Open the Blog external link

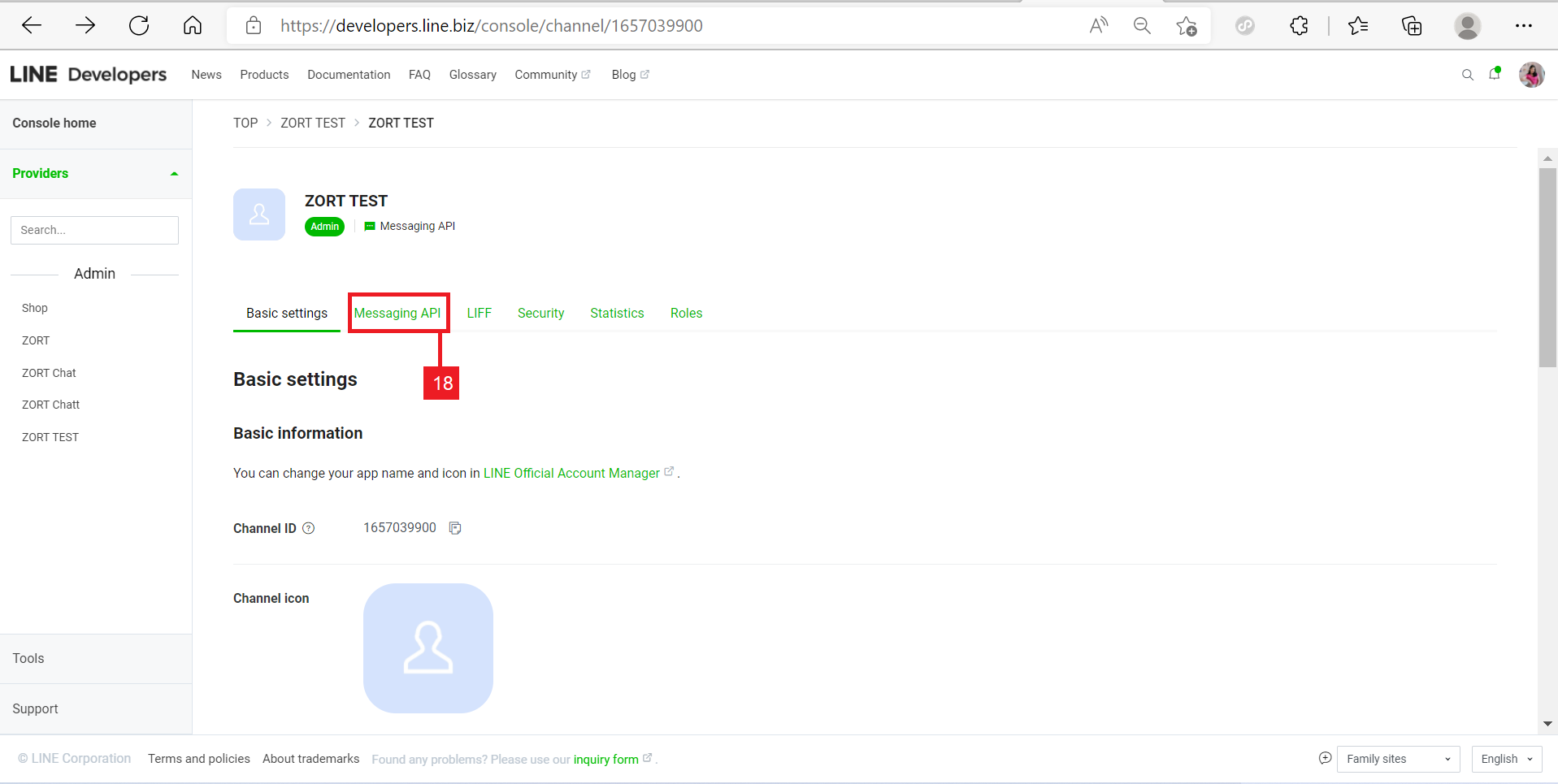click(631, 75)
